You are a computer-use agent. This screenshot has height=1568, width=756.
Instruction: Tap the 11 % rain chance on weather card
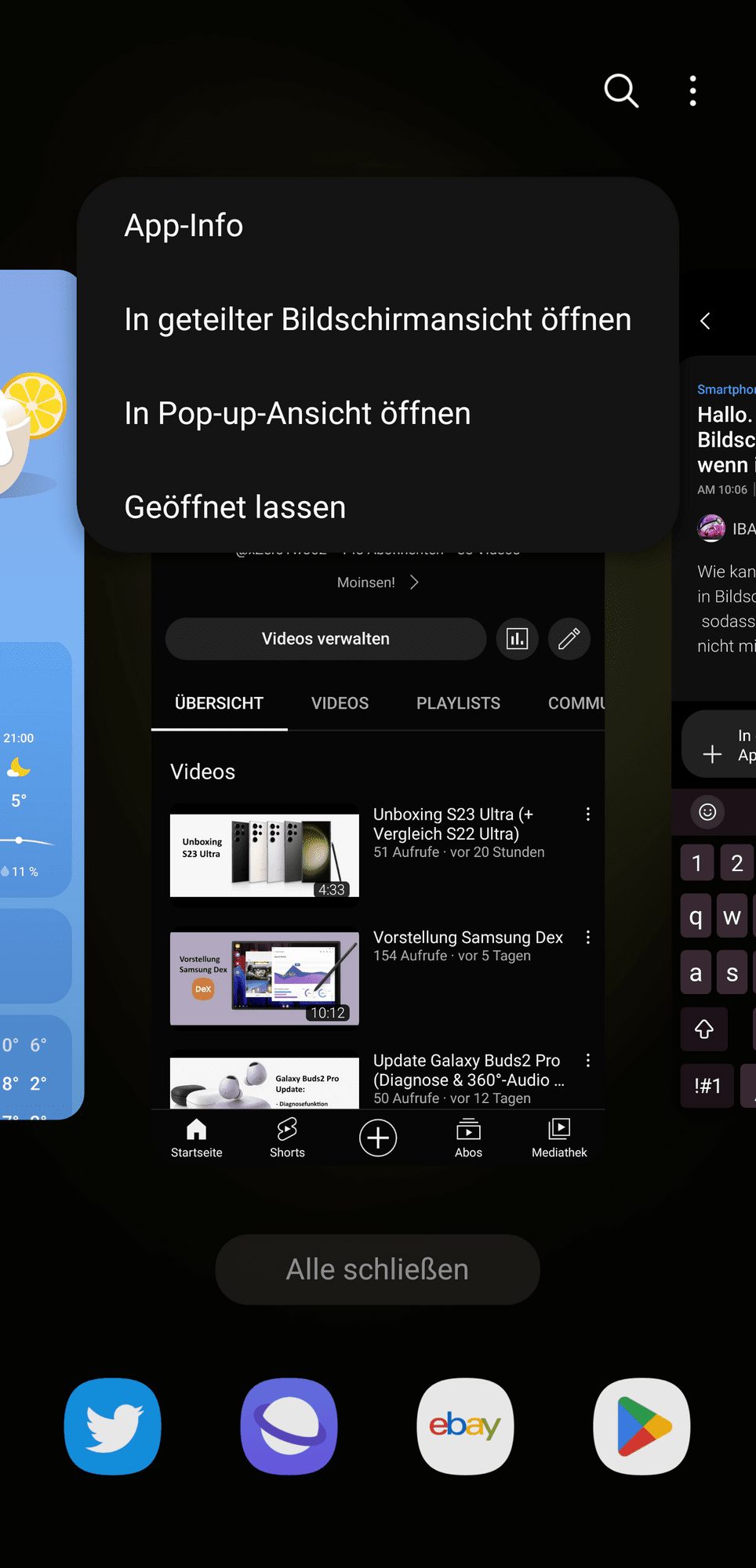point(20,871)
